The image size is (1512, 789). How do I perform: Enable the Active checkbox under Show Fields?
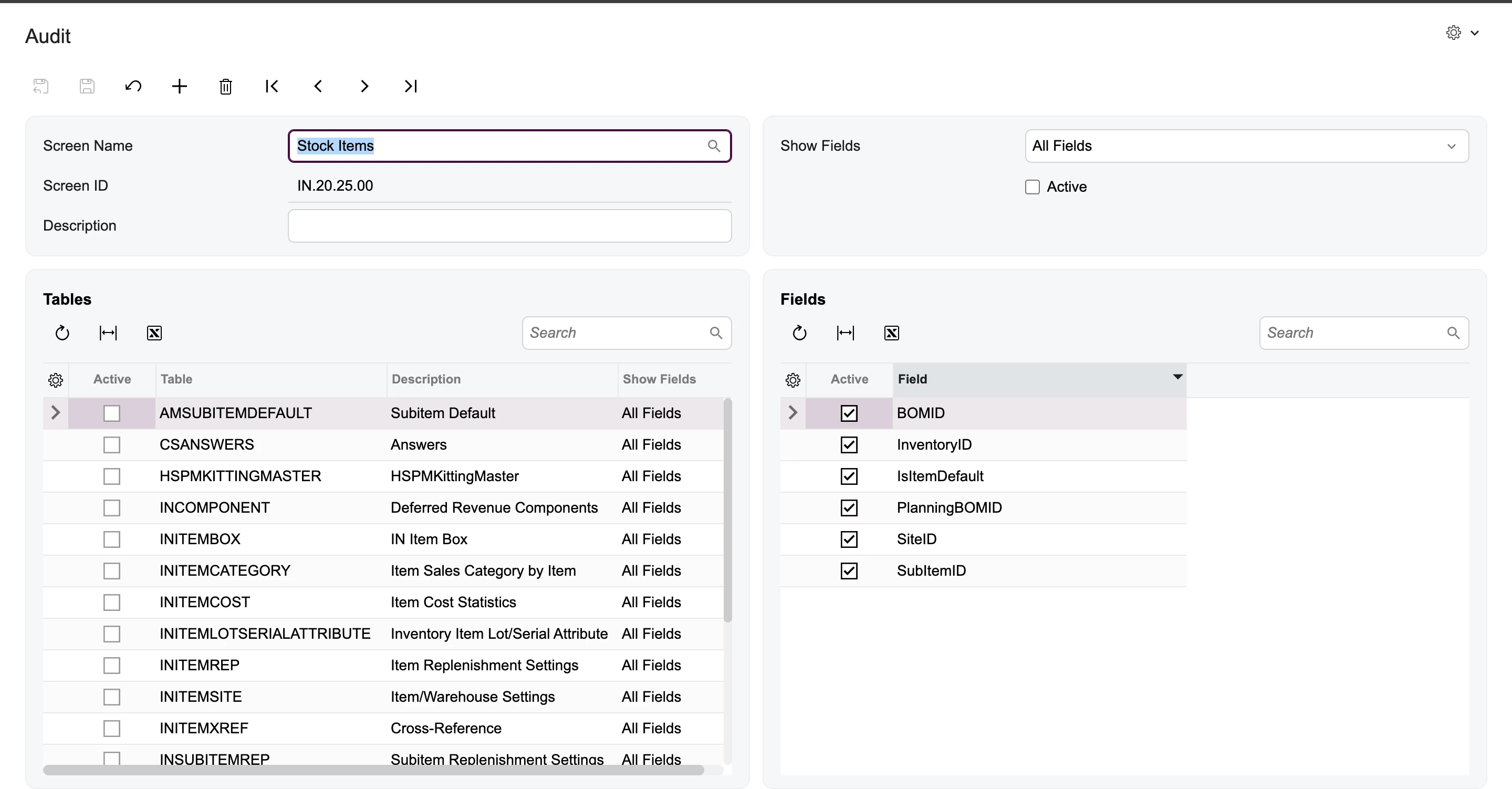click(1032, 186)
